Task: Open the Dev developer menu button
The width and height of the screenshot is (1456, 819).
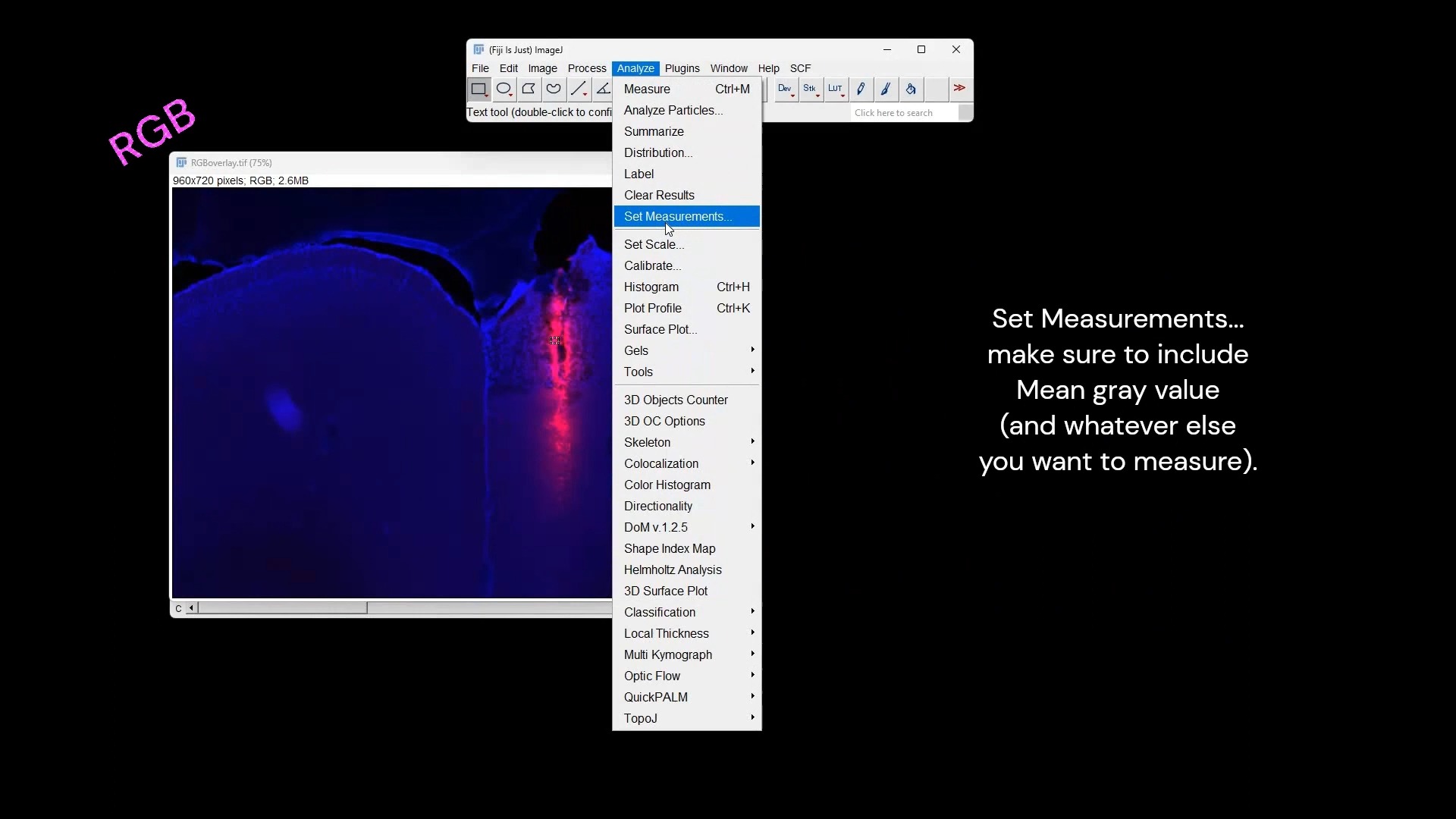Action: [786, 89]
